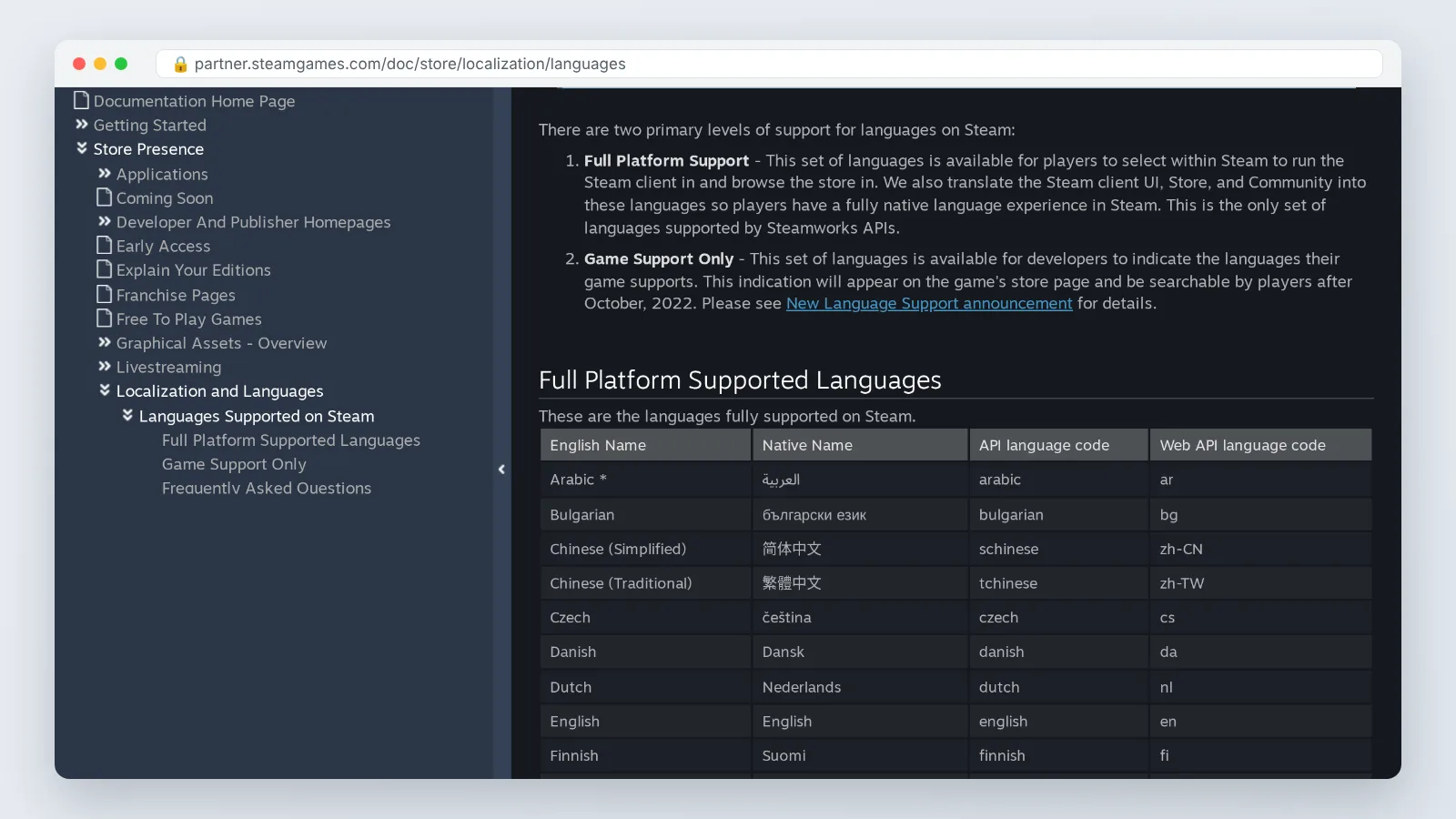Open Franchise Pages documentation
The image size is (1456, 819).
coord(176,296)
